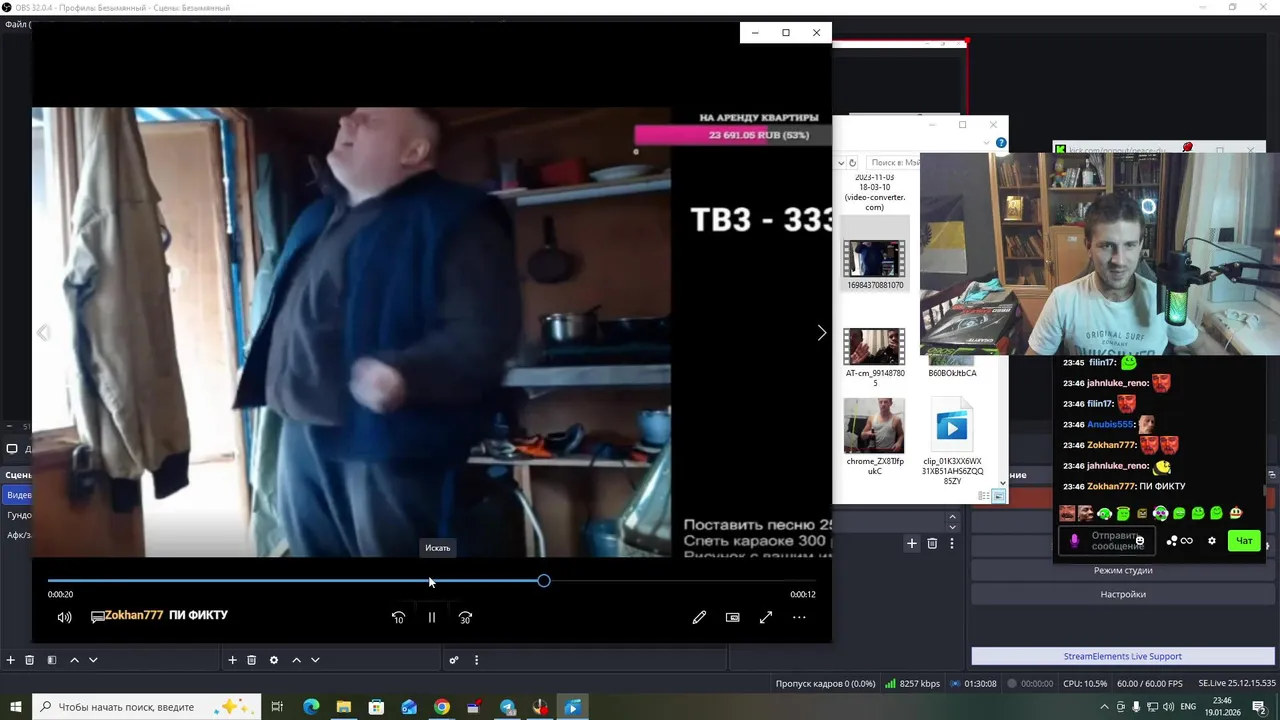Remove the selected source via trash icon
Image resolution: width=1280 pixels, height=720 pixels.
252,660
